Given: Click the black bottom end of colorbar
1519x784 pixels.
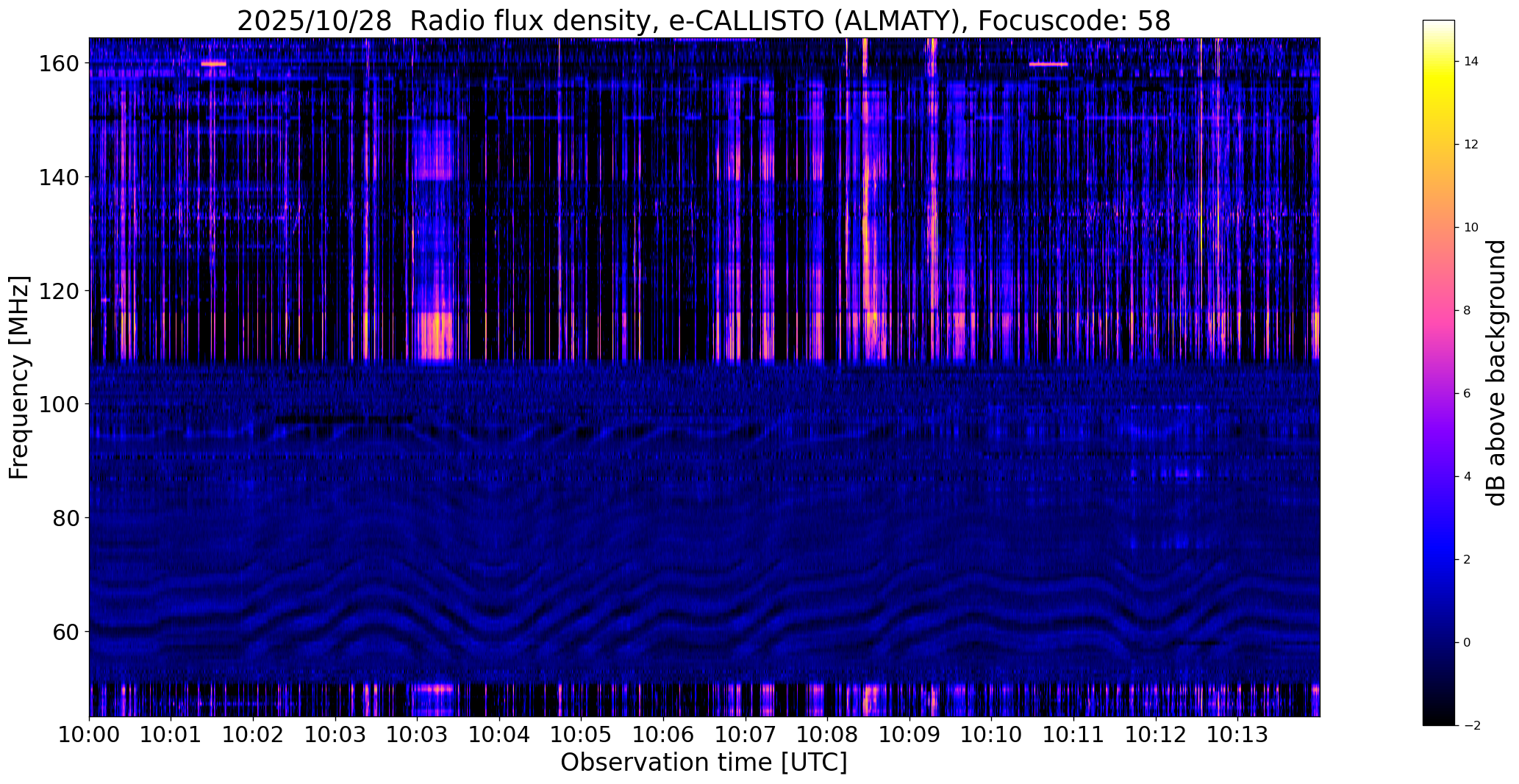Looking at the screenshot, I should point(1439,720).
